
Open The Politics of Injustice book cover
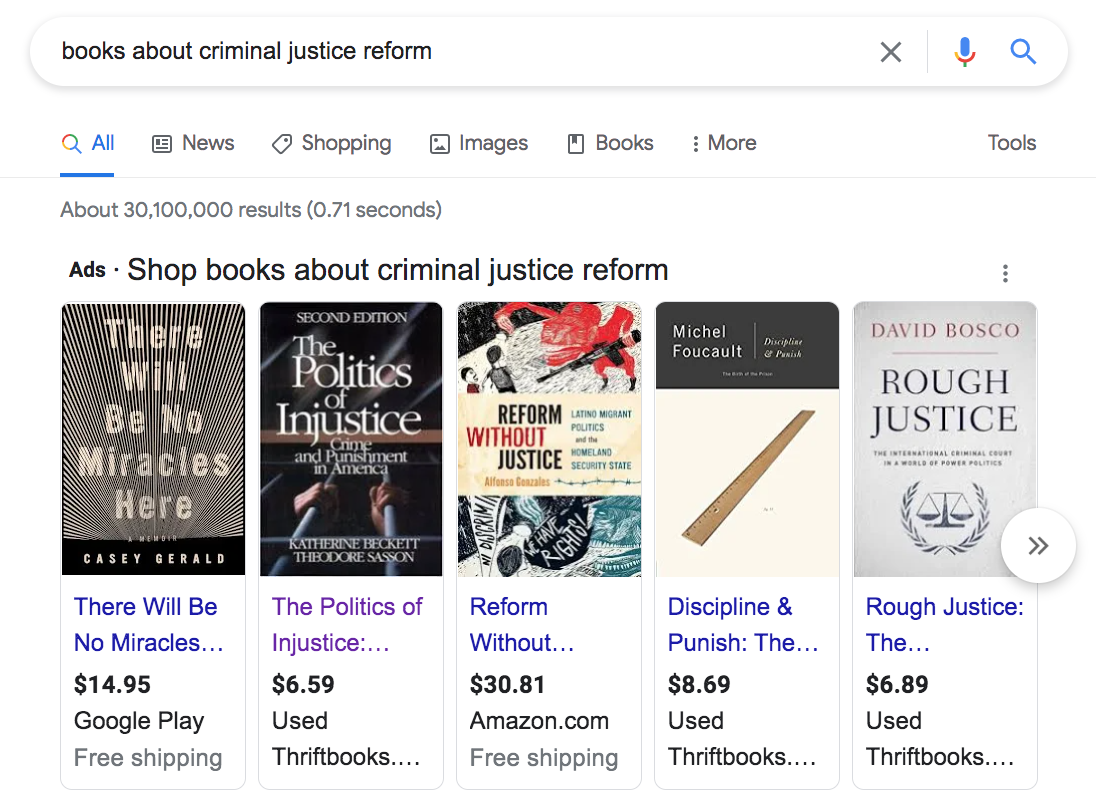[x=351, y=439]
